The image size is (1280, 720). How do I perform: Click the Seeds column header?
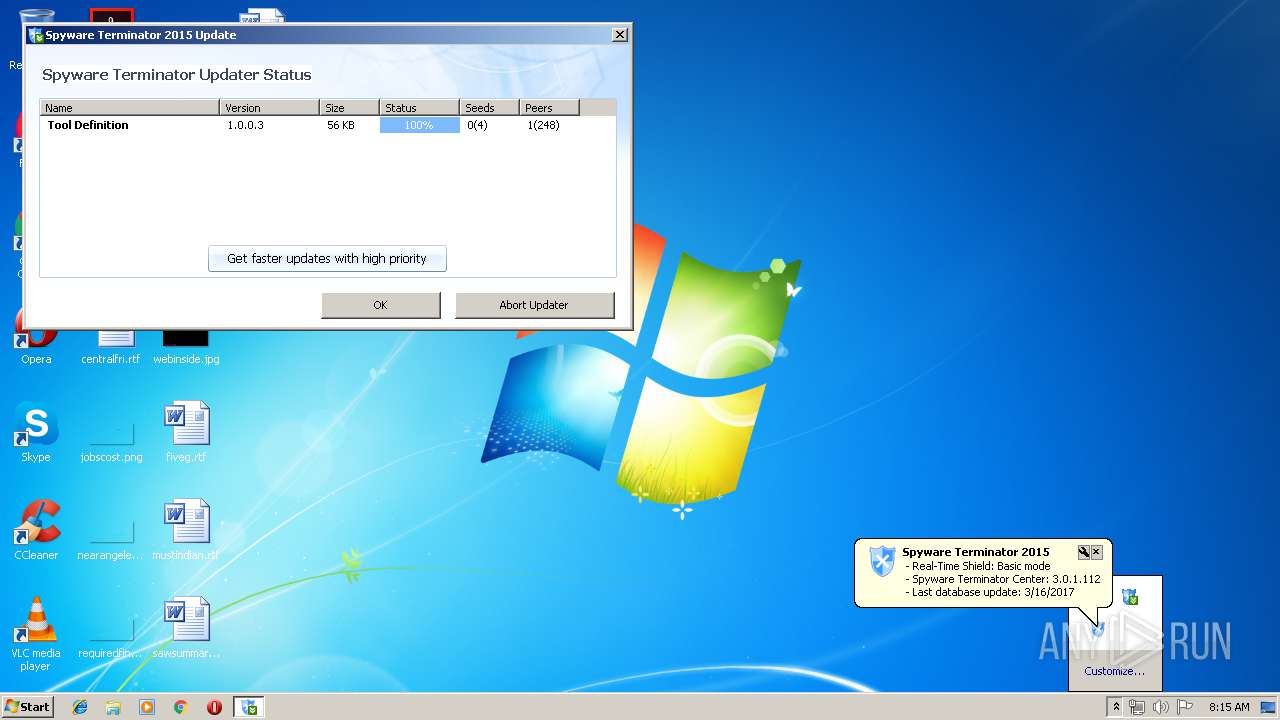click(x=490, y=108)
